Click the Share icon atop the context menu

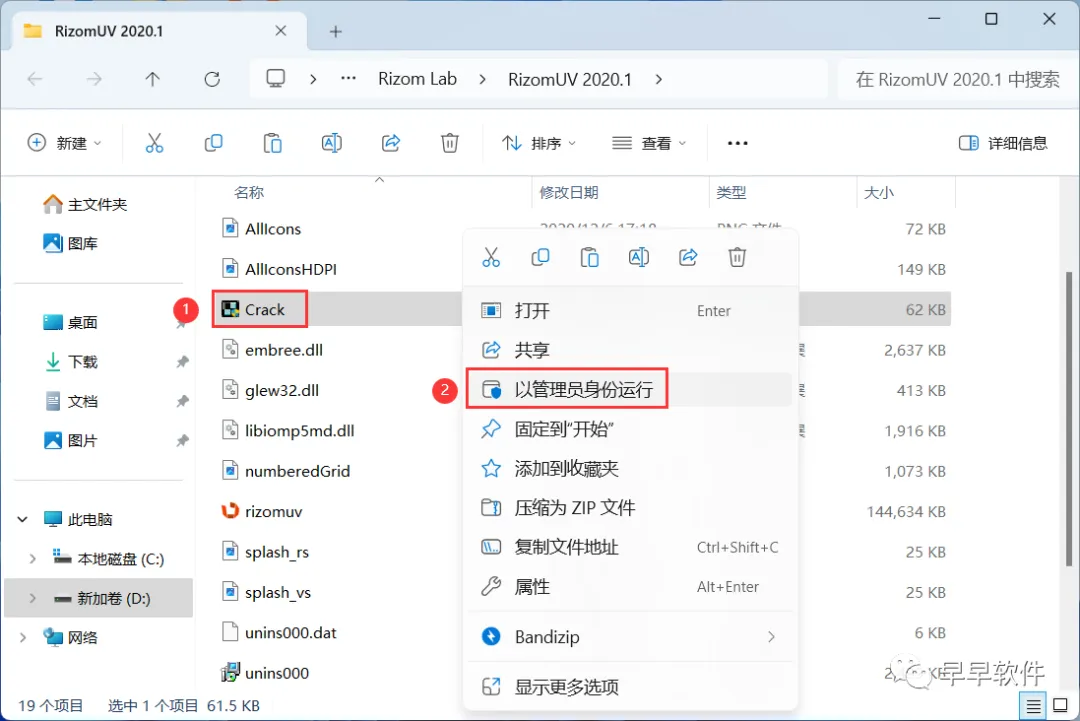coord(688,258)
